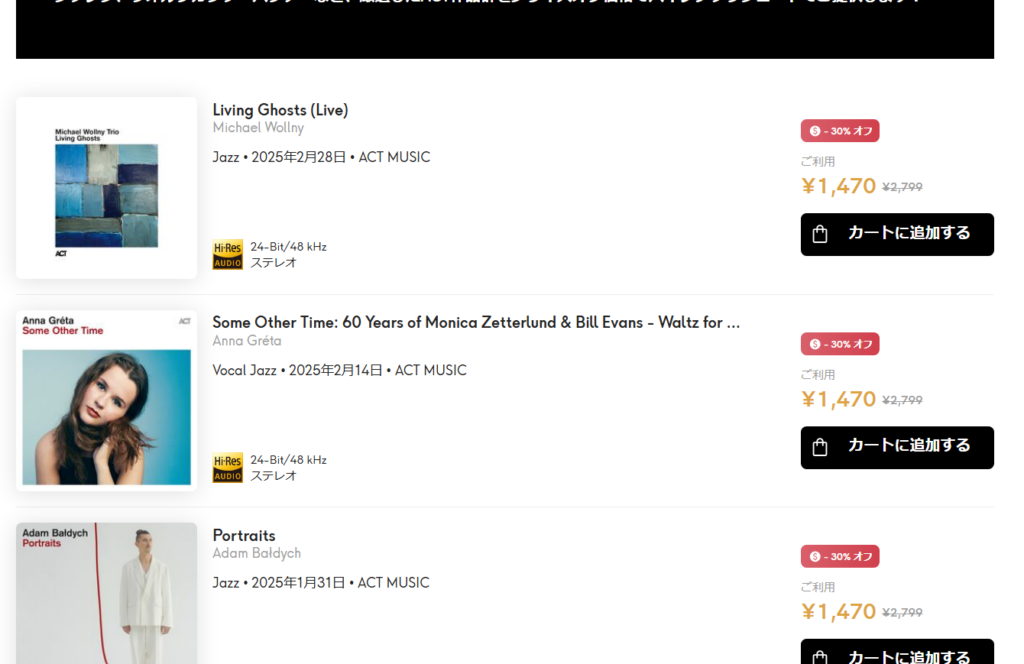Click the shopping bag icon for Living Ghosts

[820, 234]
